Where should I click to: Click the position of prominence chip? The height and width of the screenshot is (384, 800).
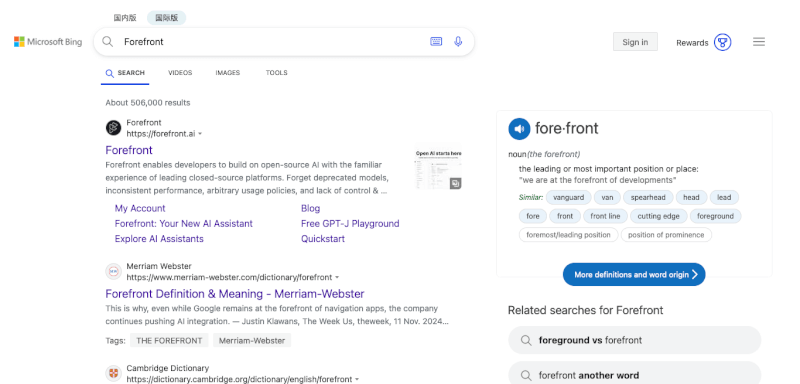click(x=666, y=235)
